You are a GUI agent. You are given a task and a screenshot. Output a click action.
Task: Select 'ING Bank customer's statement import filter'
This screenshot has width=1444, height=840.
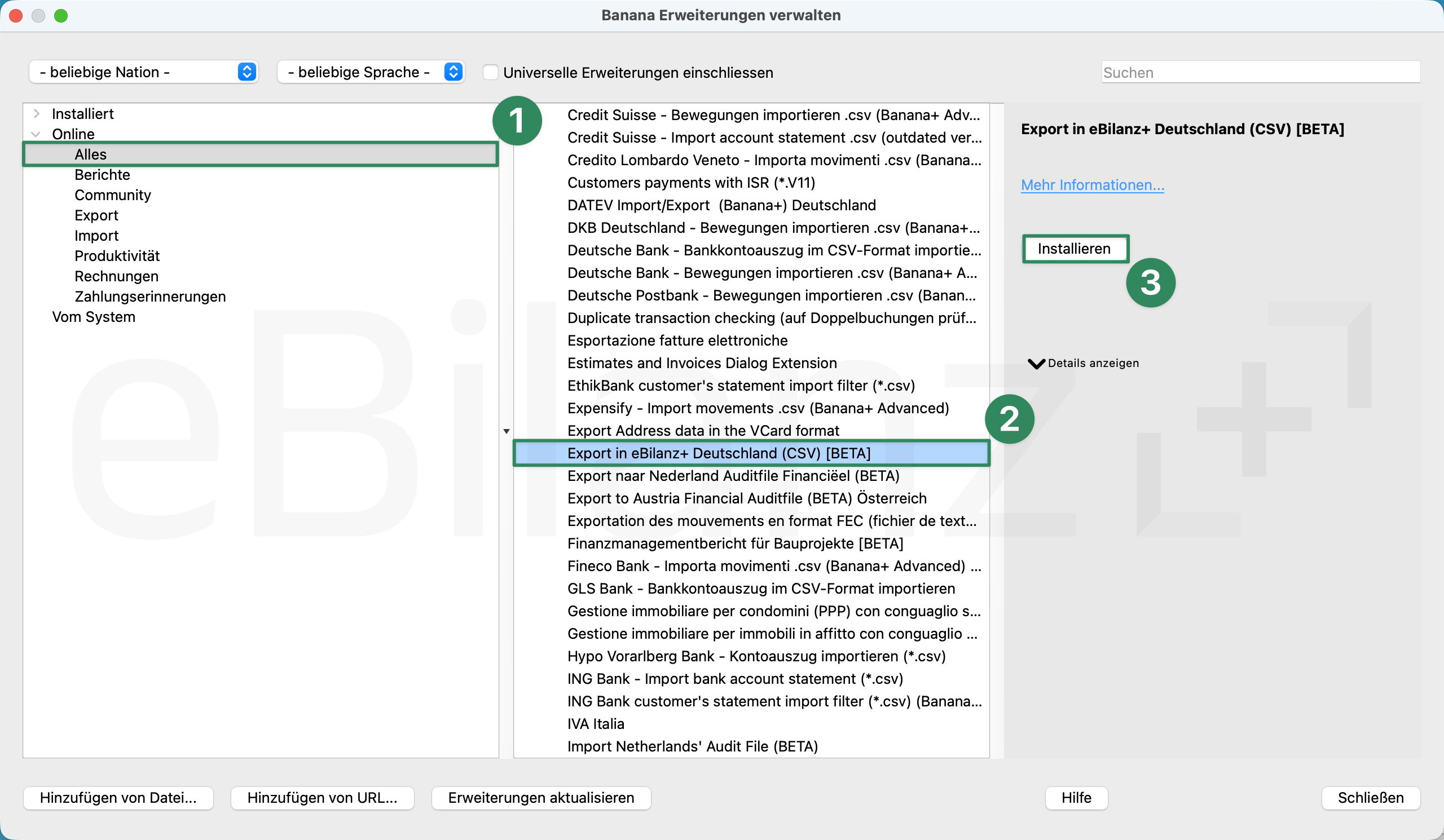click(x=751, y=701)
